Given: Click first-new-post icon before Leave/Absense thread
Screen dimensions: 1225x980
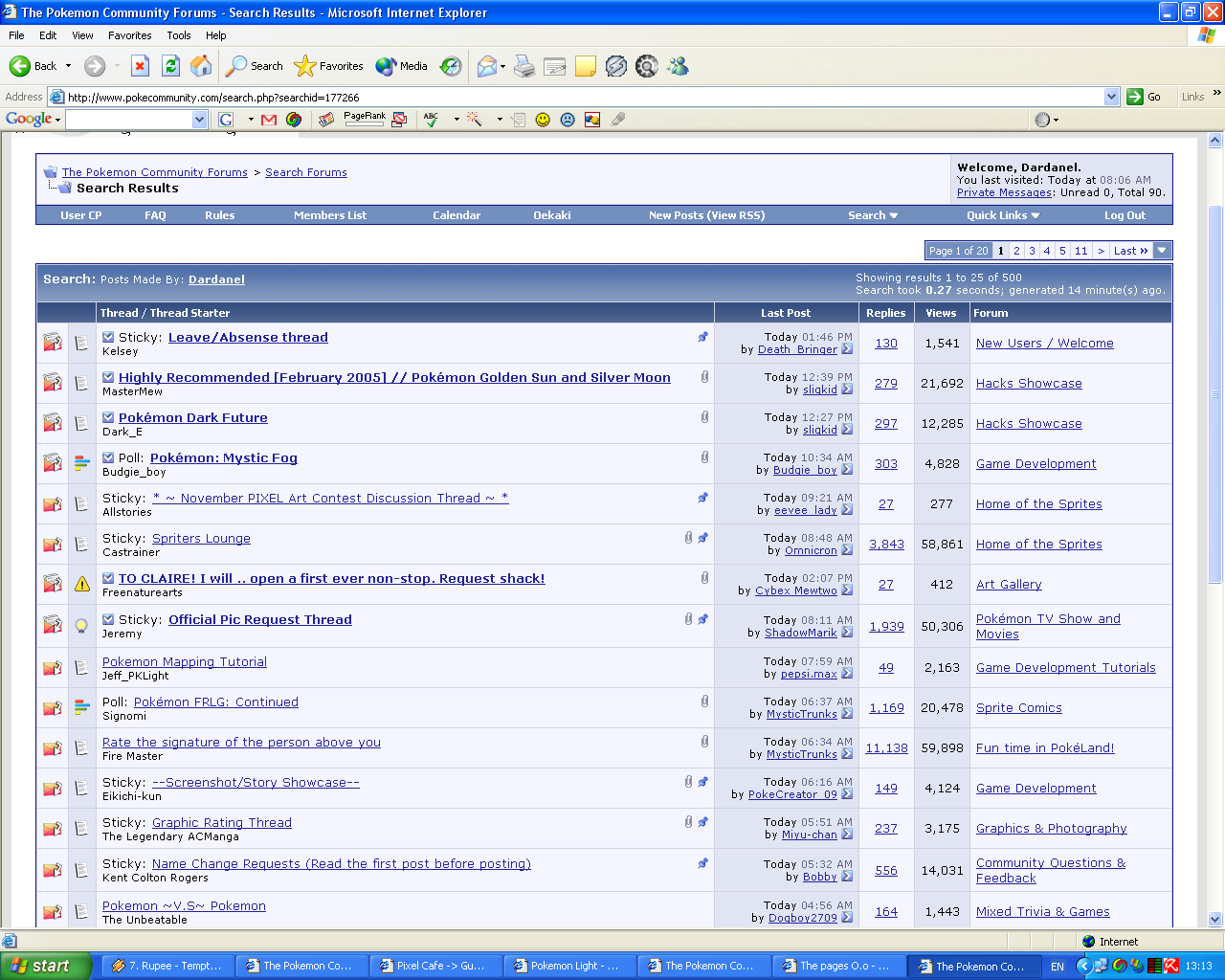Looking at the screenshot, I should point(108,337).
